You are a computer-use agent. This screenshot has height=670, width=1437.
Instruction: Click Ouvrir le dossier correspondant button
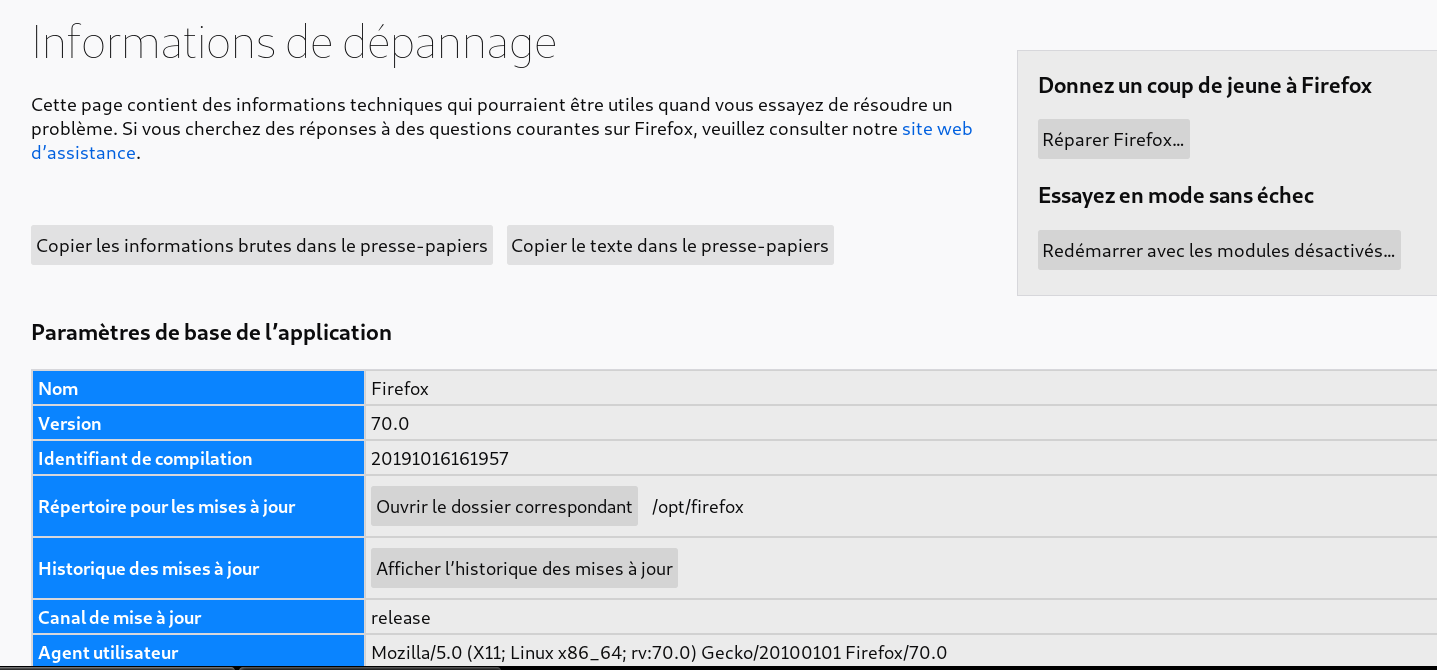click(504, 507)
